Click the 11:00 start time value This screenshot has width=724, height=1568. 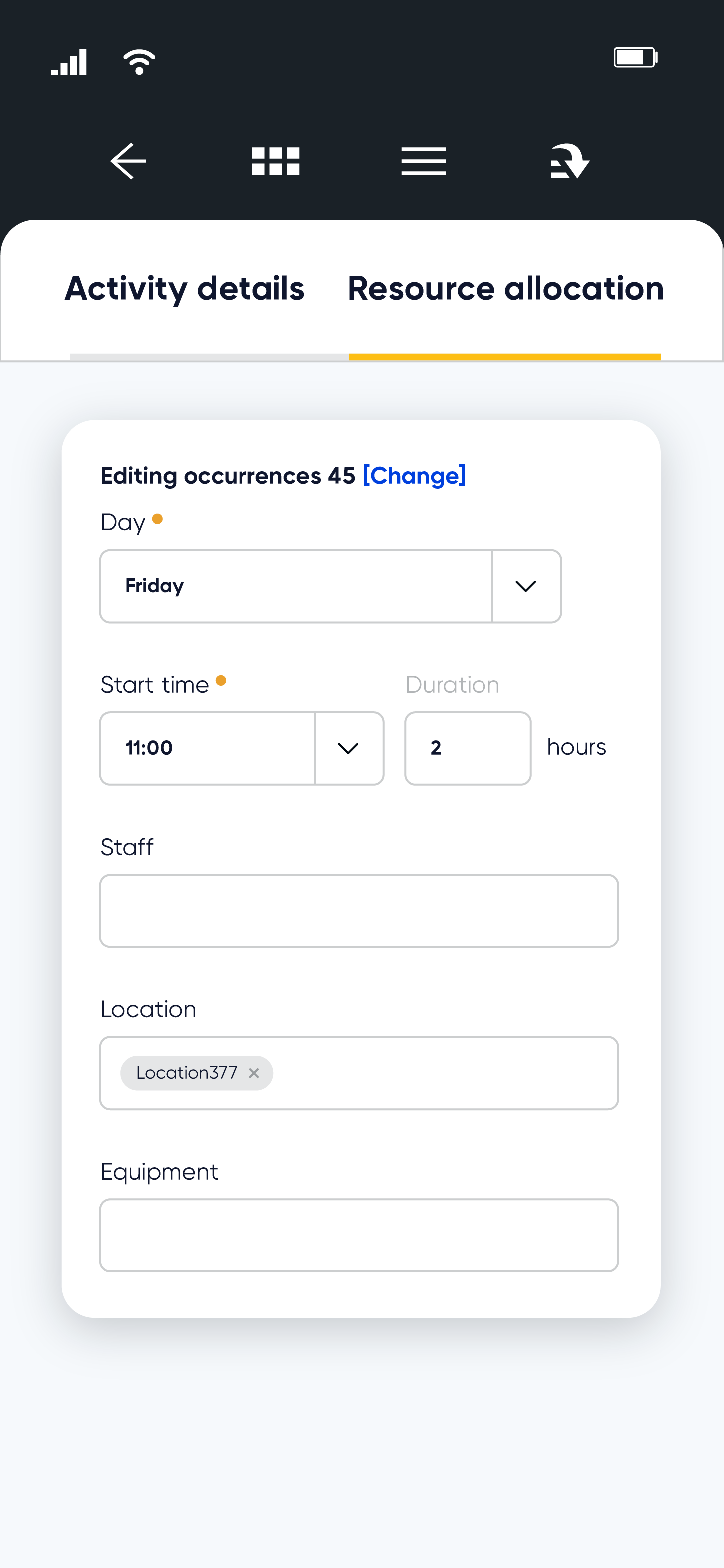tap(149, 748)
